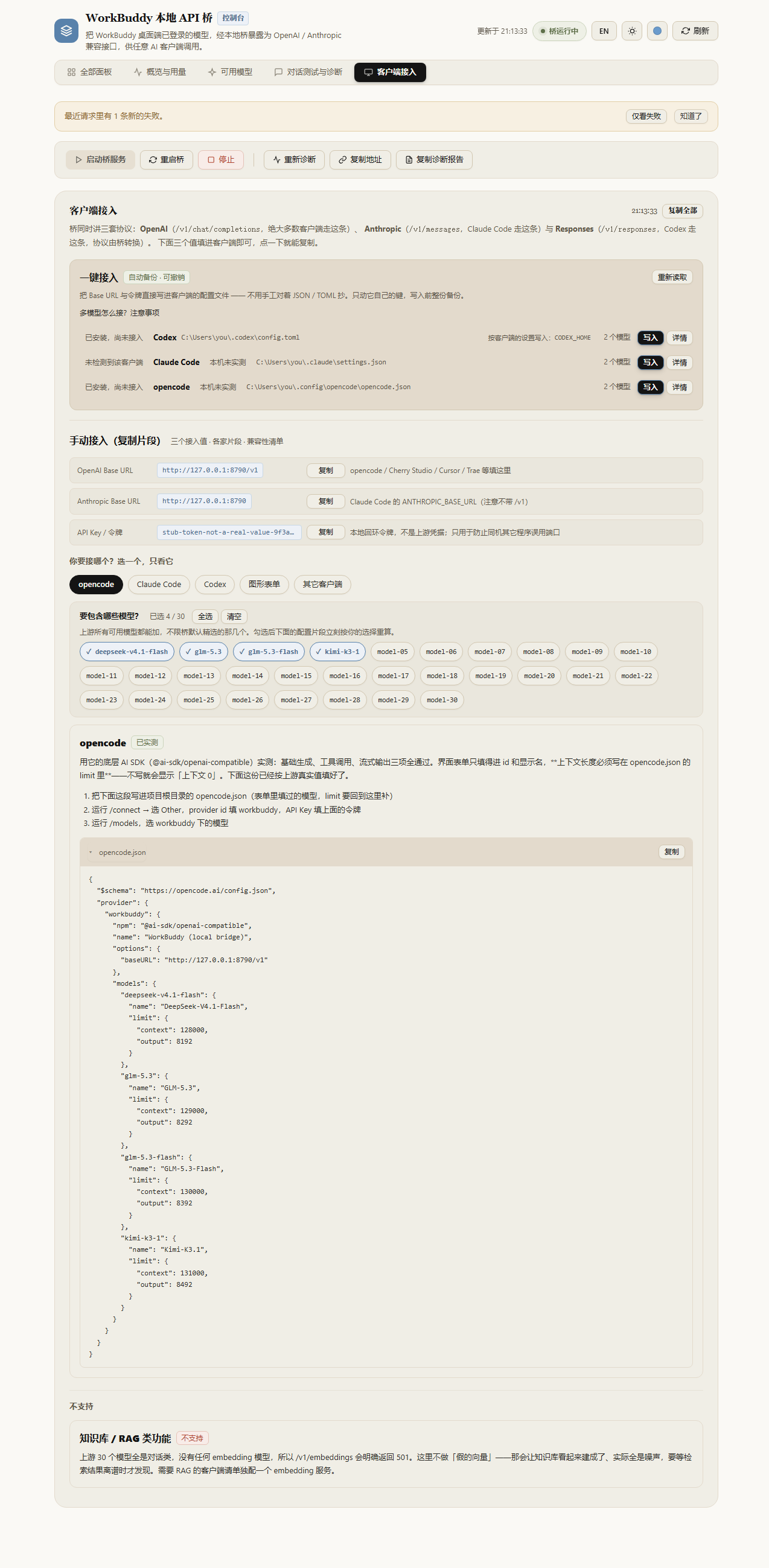Click 全选 to select all models
The width and height of the screenshot is (769, 1568).
(x=205, y=617)
